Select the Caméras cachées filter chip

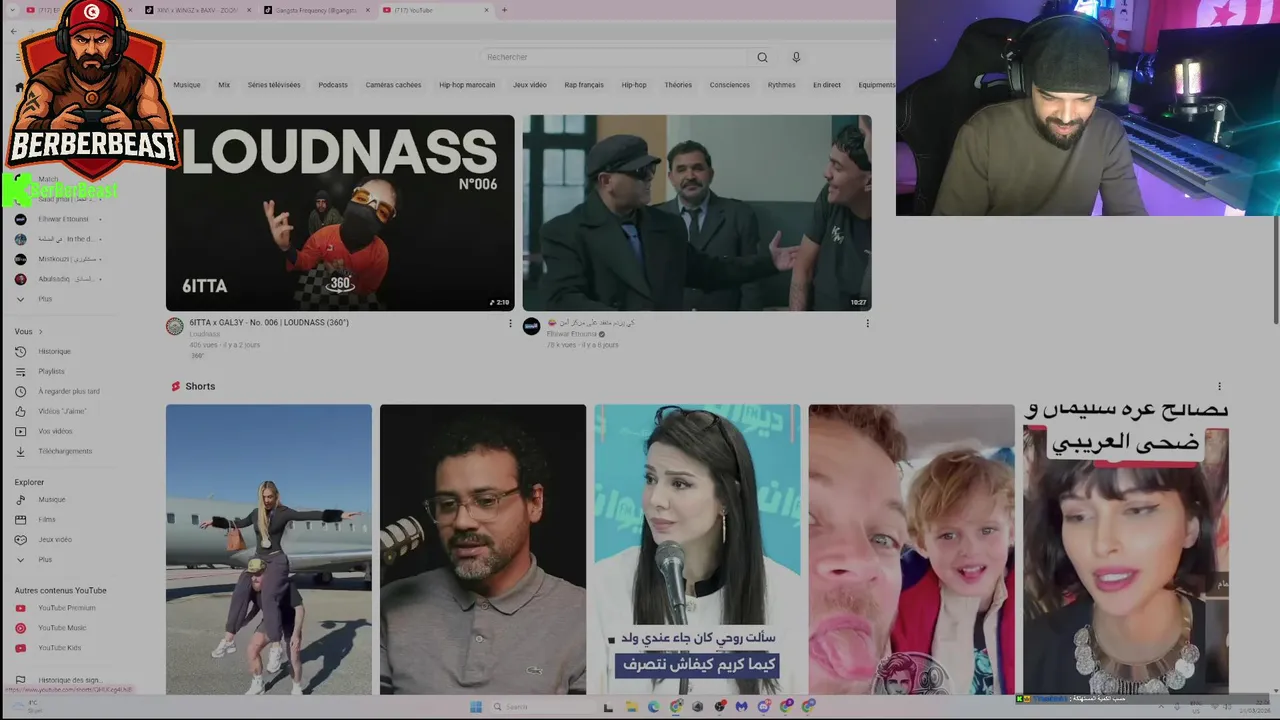[393, 85]
